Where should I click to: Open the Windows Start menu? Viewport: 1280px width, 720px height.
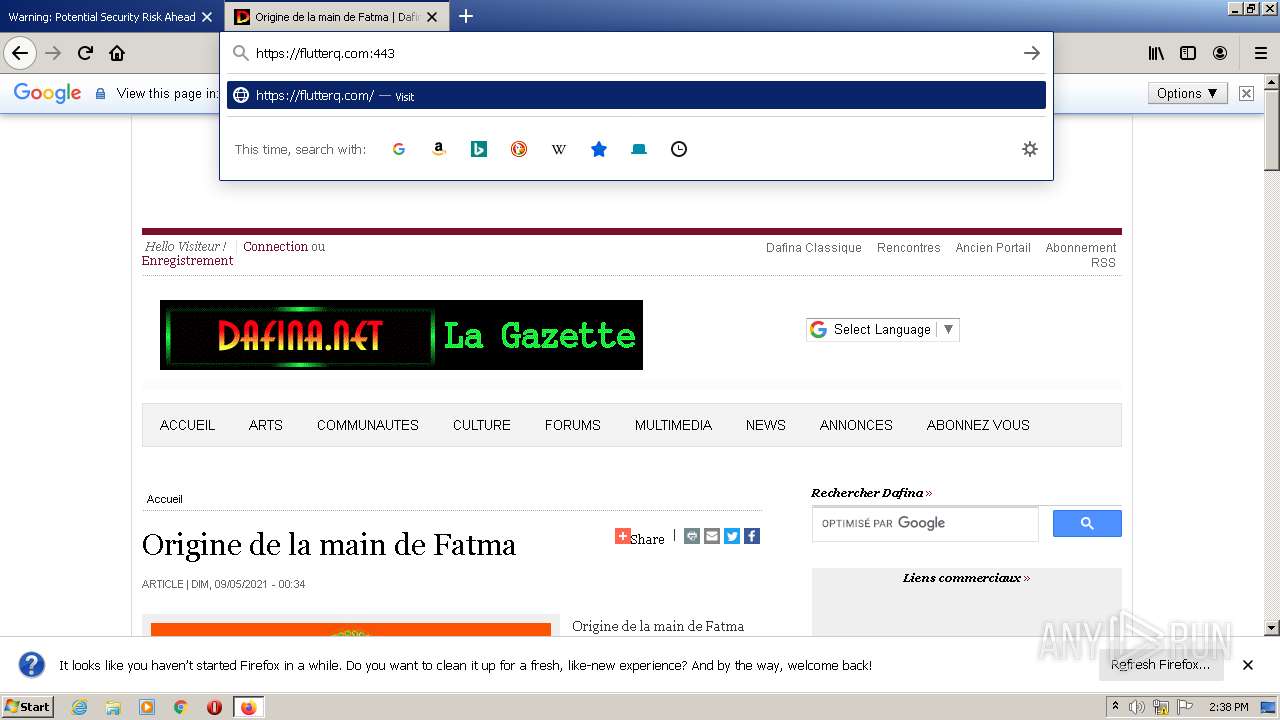click(x=28, y=707)
